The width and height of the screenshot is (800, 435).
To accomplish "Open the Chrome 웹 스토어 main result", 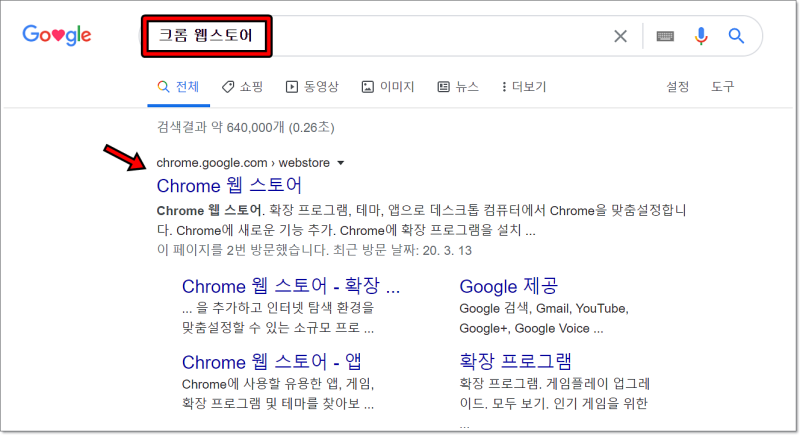I will [x=229, y=186].
